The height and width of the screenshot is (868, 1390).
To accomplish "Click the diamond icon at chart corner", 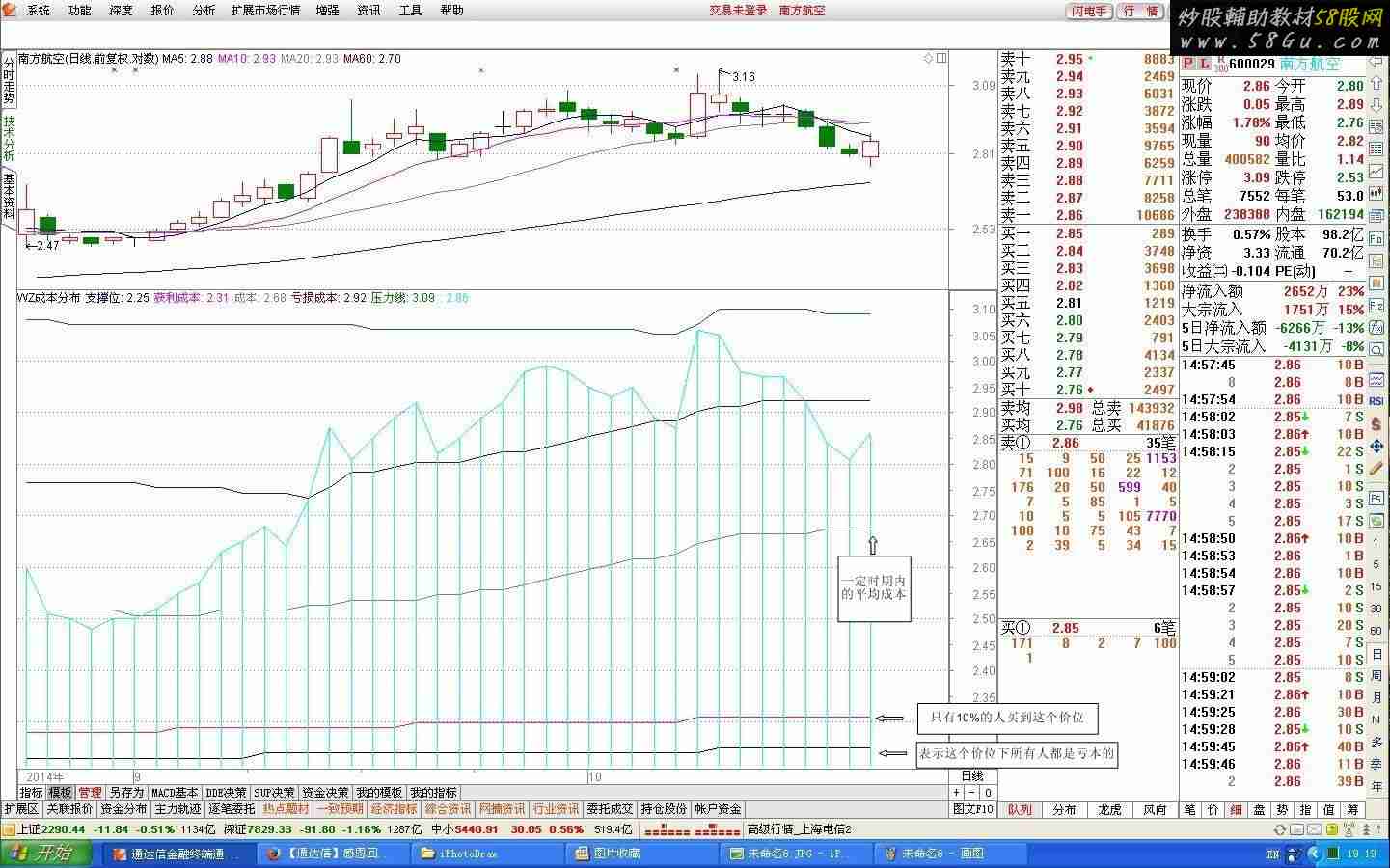I will [x=928, y=58].
